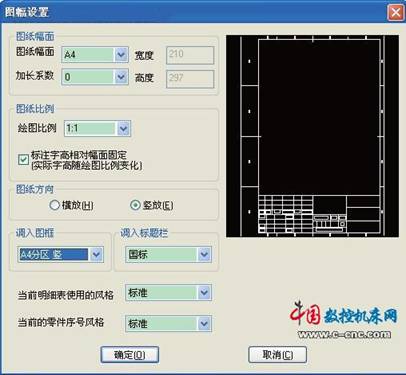Expand the 调入图框 A4分区 dropdown arrow

[x=96, y=255]
